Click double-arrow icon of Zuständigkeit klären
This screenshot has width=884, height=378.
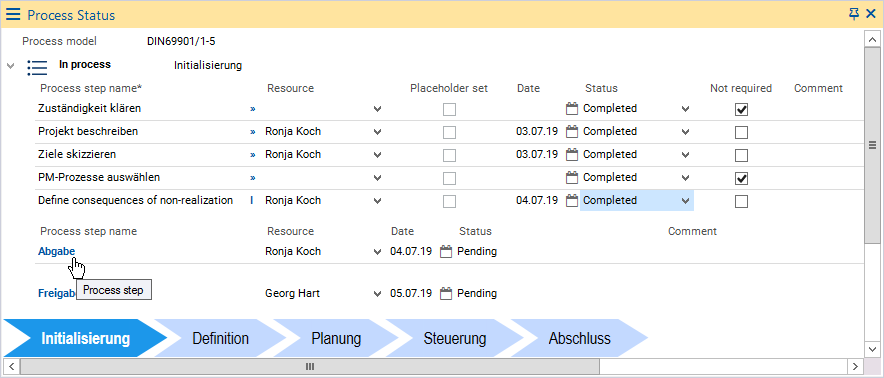click(253, 109)
